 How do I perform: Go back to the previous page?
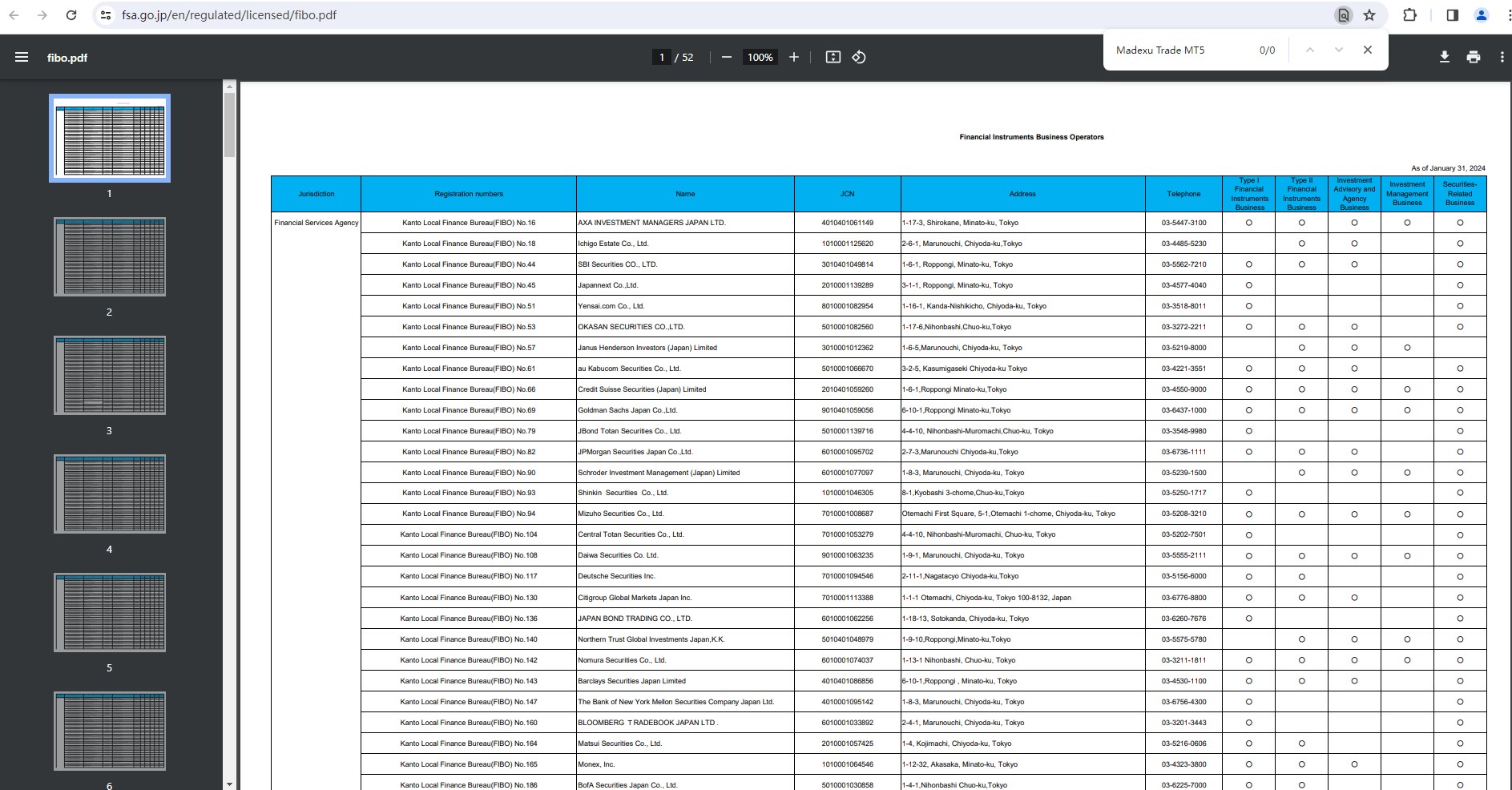pos(14,15)
